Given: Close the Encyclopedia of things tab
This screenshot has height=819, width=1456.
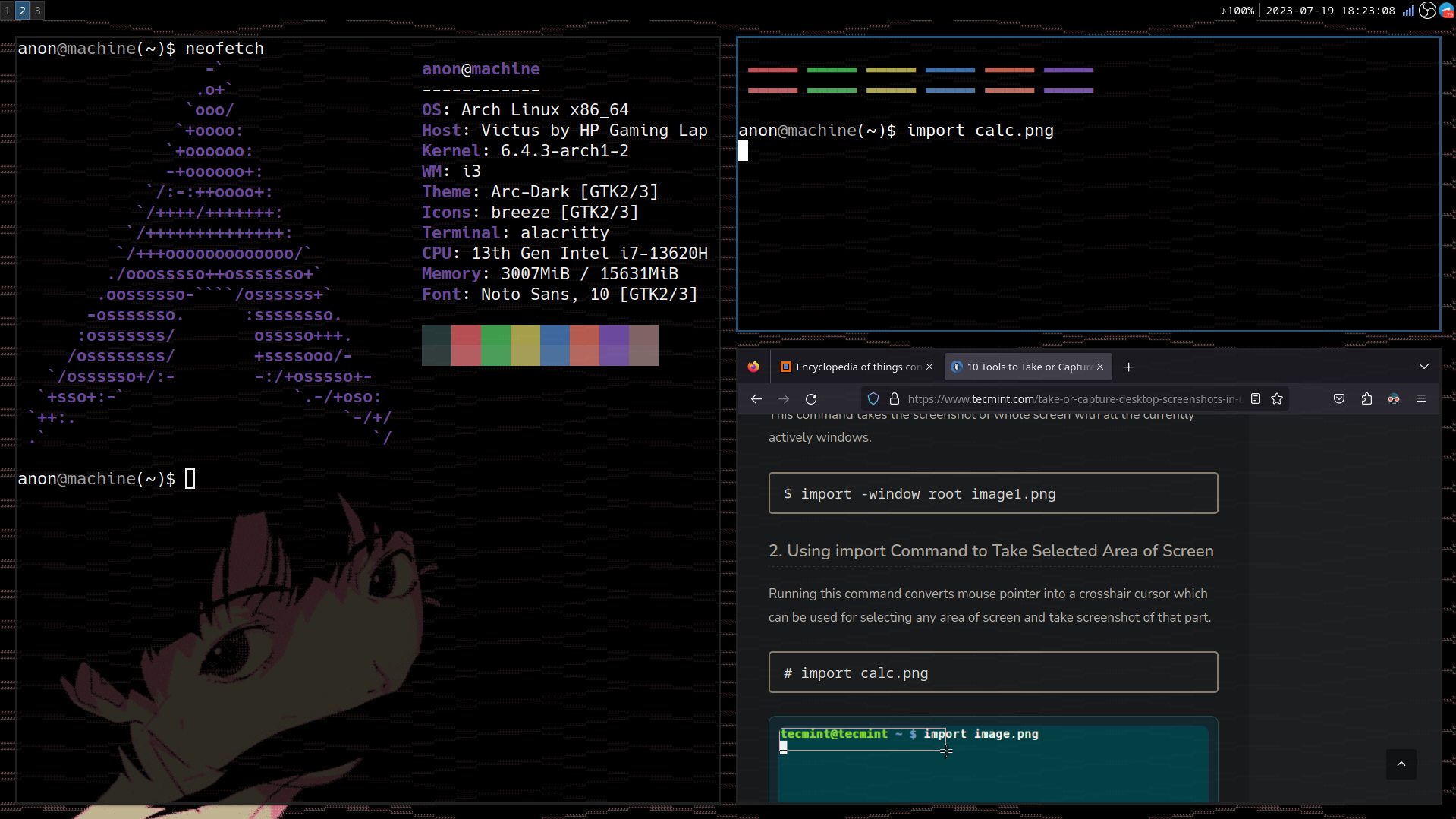Looking at the screenshot, I should coord(929,367).
